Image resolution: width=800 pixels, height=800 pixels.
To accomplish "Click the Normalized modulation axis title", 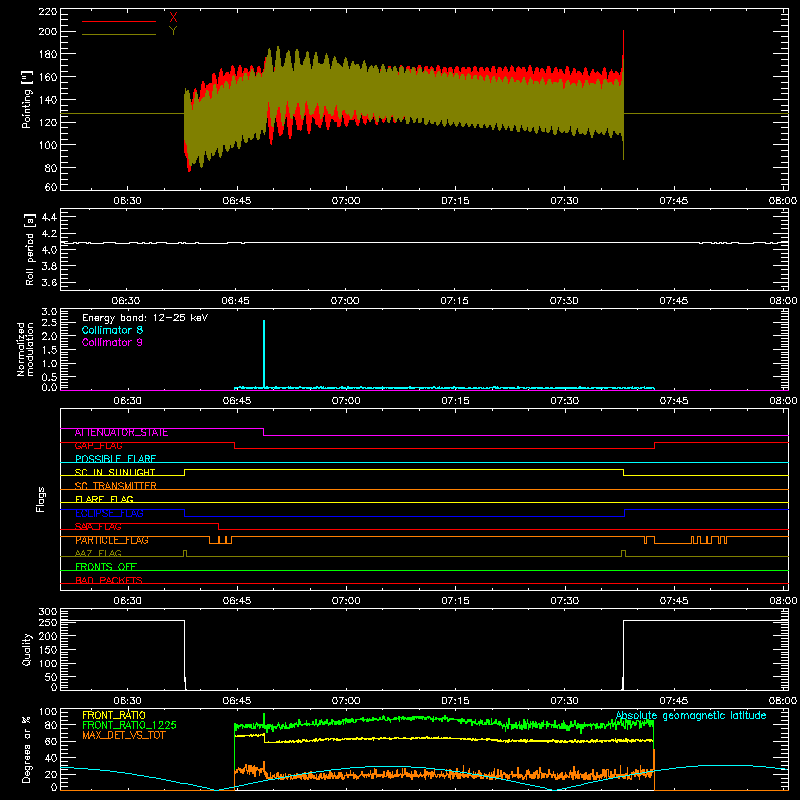I will coord(26,349).
